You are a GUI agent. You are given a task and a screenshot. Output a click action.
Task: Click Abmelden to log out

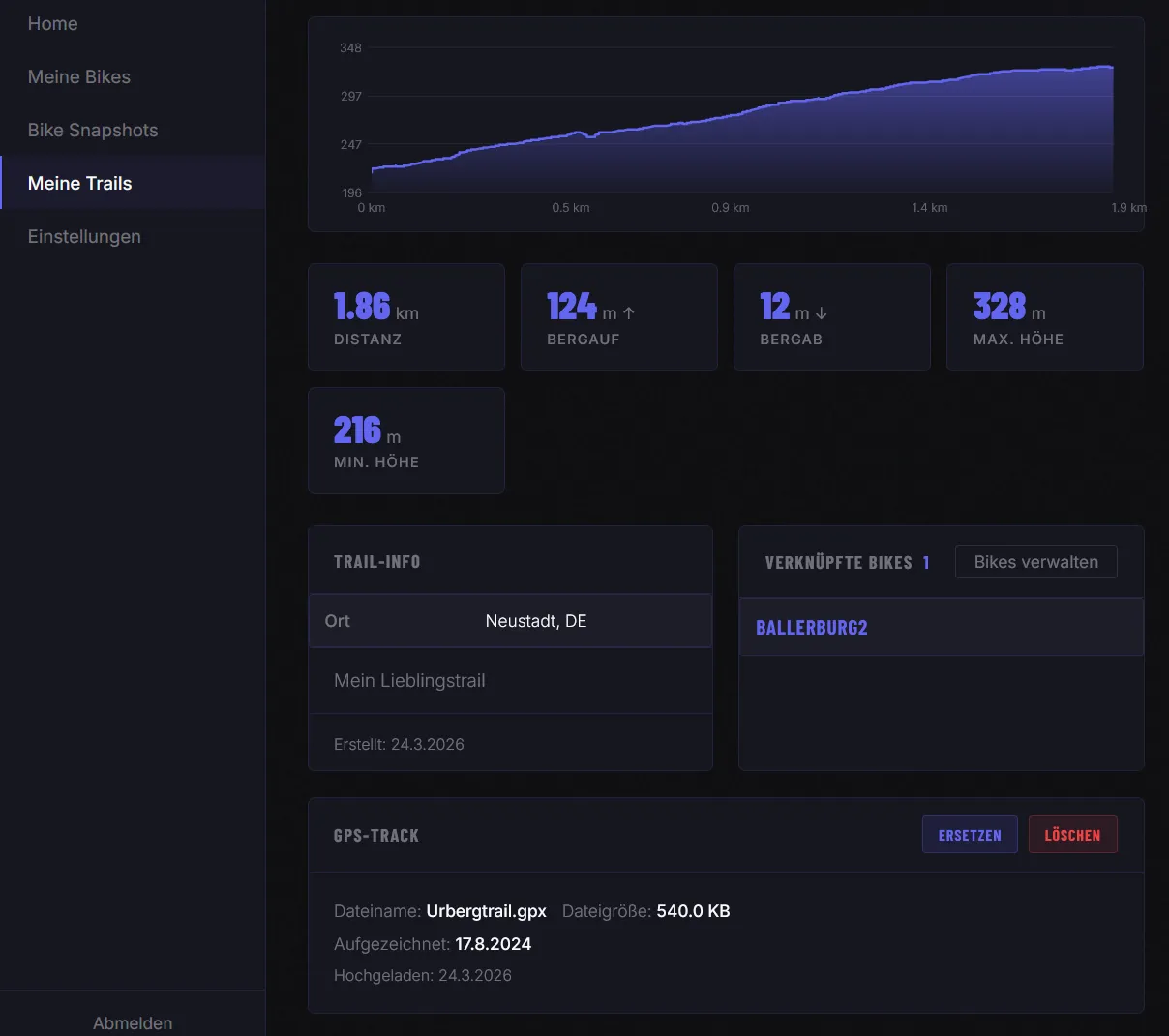pyautogui.click(x=133, y=1022)
